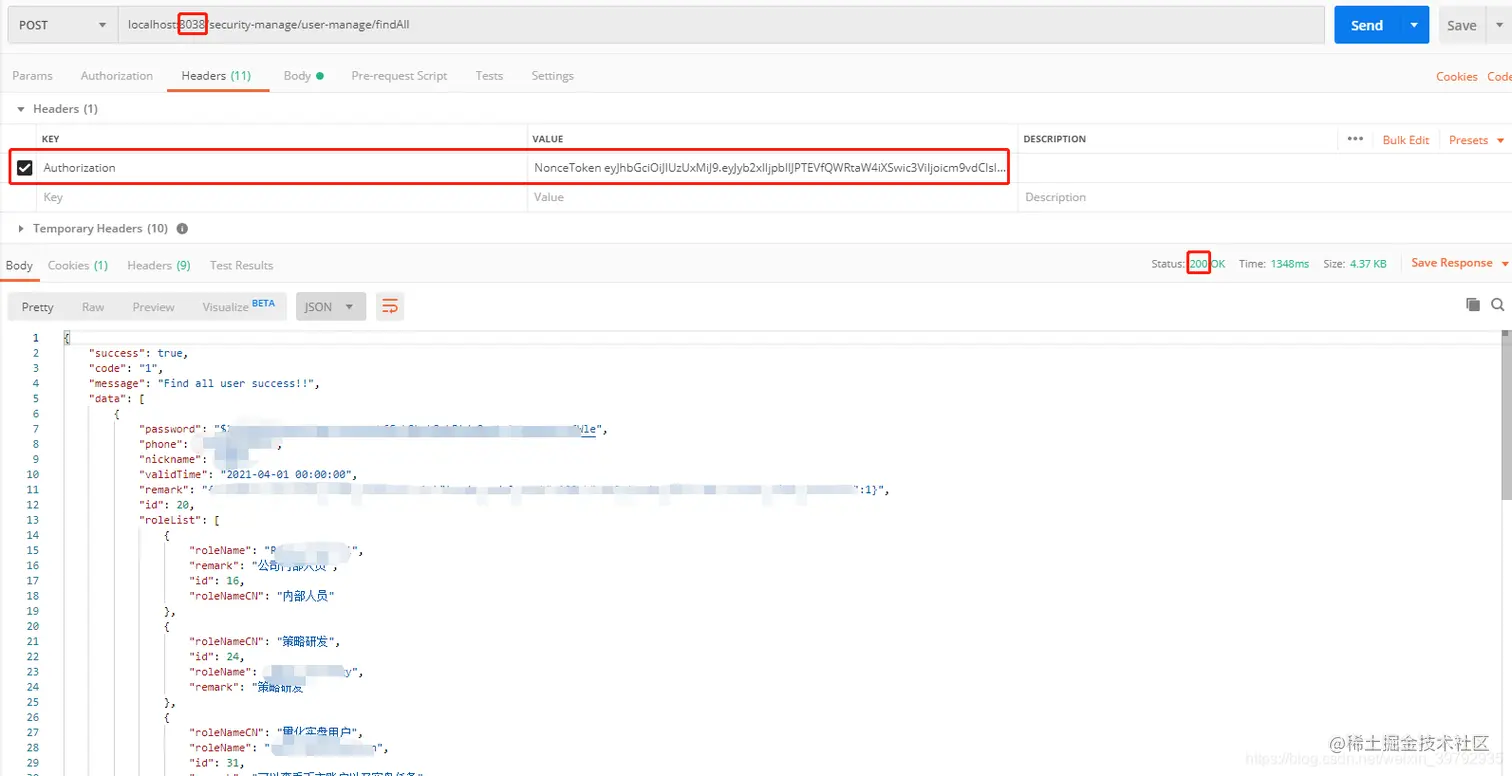This screenshot has width=1512, height=776.
Task: Select the Pretty view mode
Action: [x=38, y=307]
